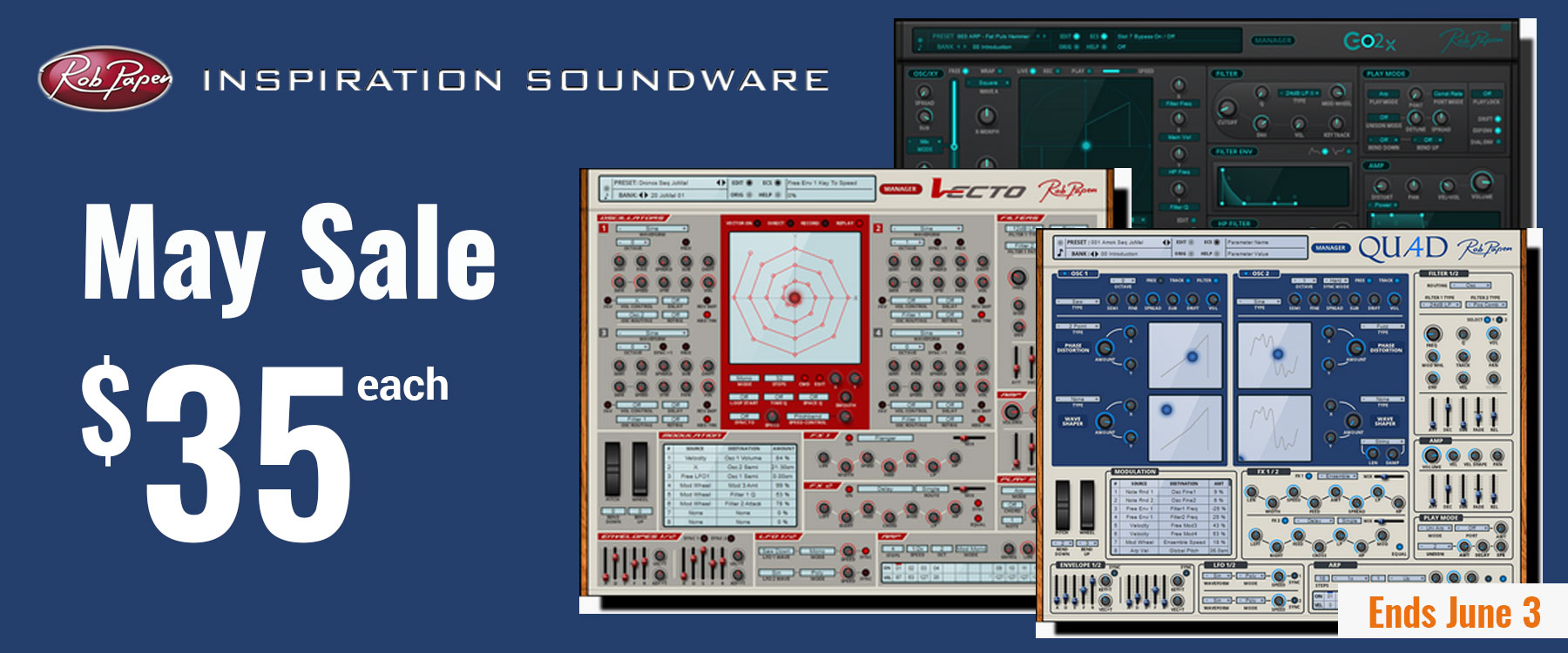Click Vecto Smooth knob in red panel

click(846, 397)
